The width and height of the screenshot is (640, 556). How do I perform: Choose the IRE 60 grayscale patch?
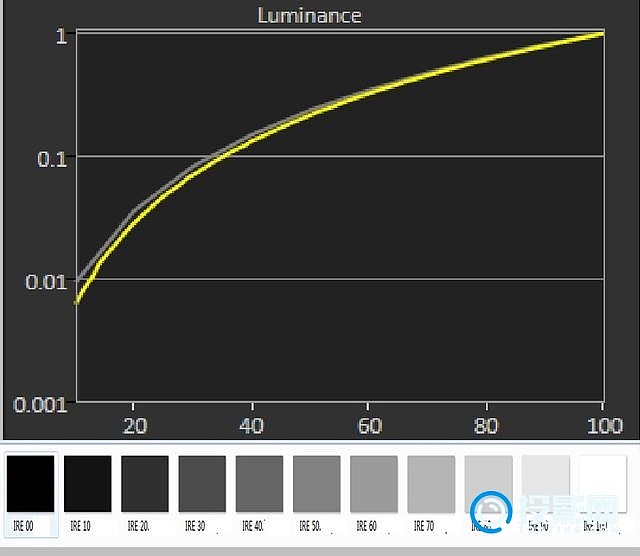pos(374,485)
